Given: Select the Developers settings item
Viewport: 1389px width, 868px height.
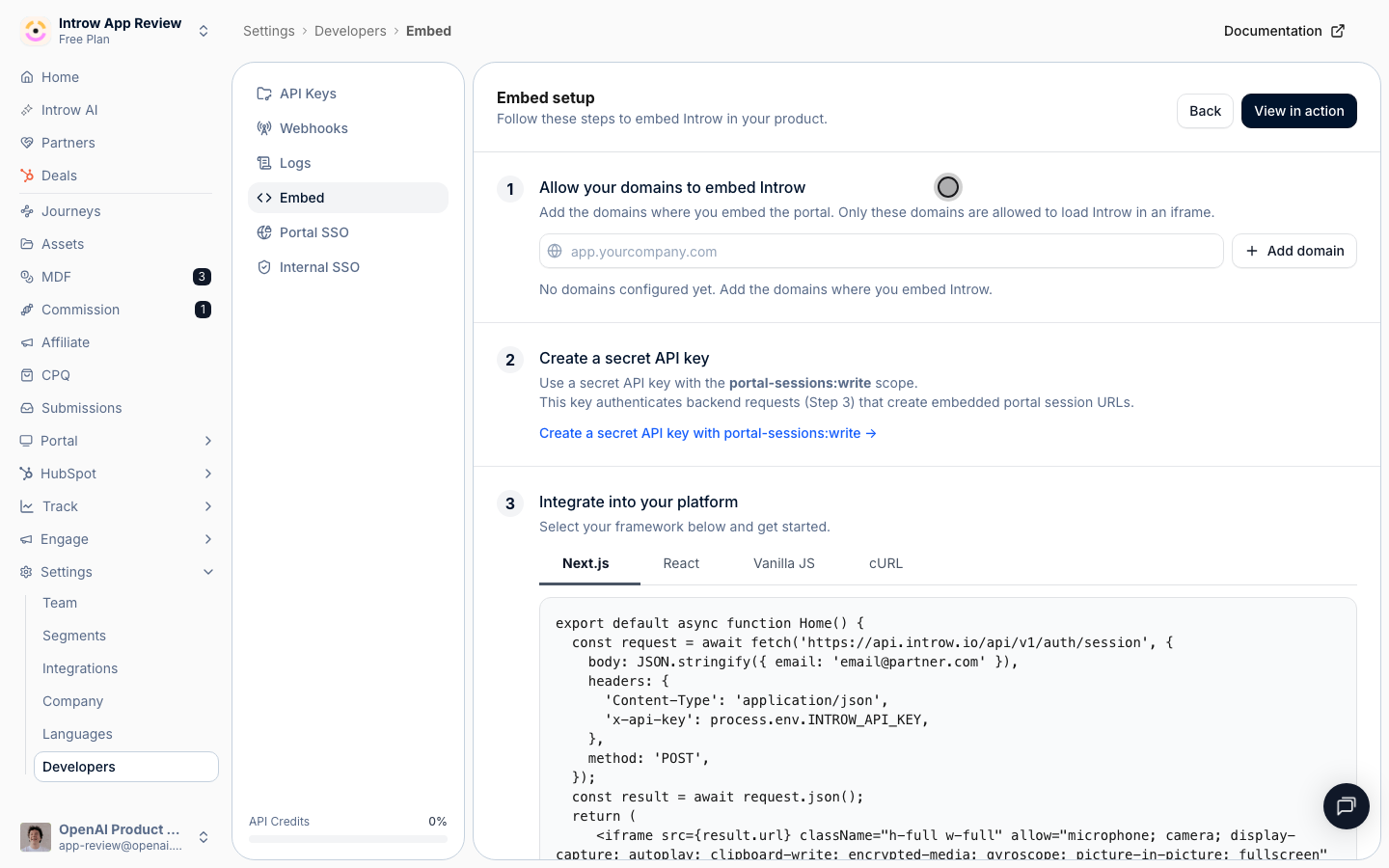Looking at the screenshot, I should click(126, 767).
